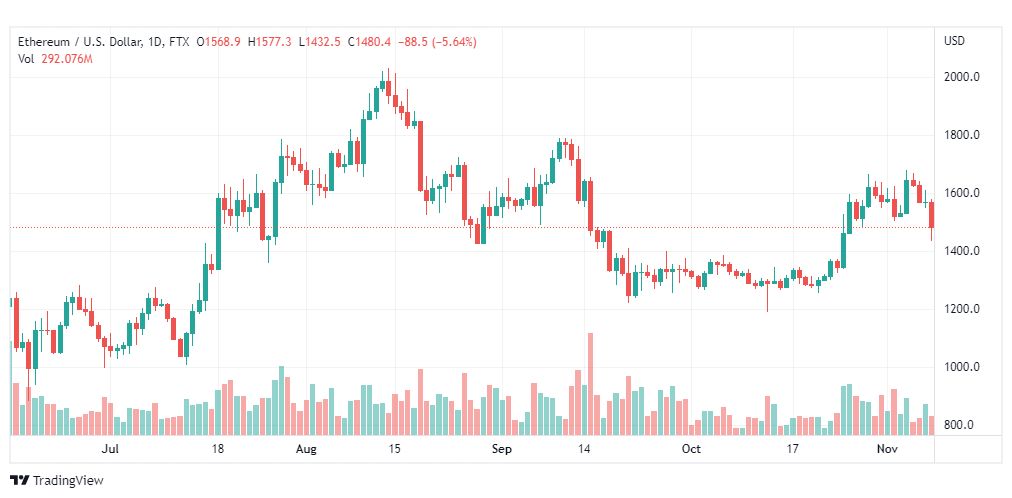Viewport: 1012px width, 498px height.
Task: Click the tallest red volume bar
Action: pos(590,384)
